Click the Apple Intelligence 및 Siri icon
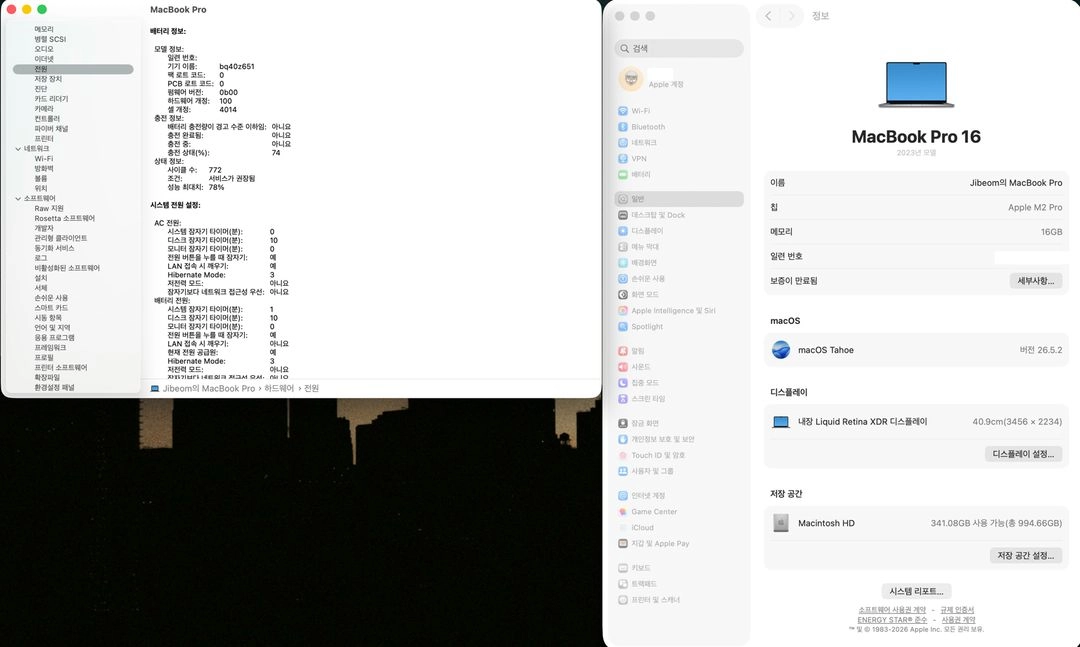This screenshot has height=647, width=1080. point(623,311)
